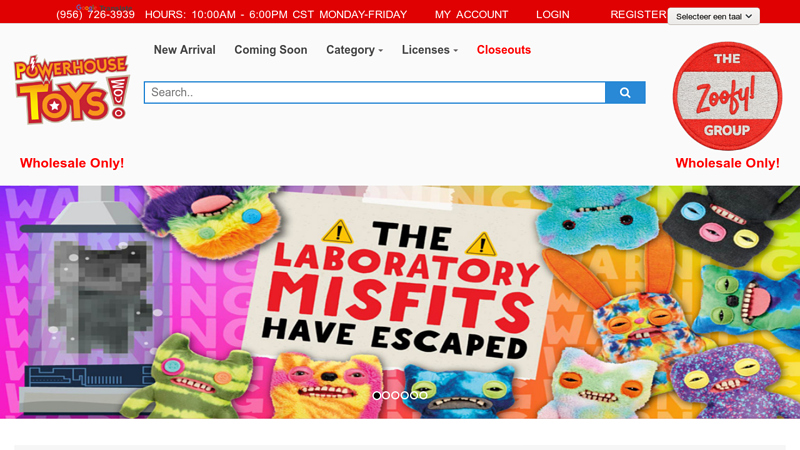The width and height of the screenshot is (800, 450).
Task: Expand the Category dropdown menu
Action: tap(355, 50)
